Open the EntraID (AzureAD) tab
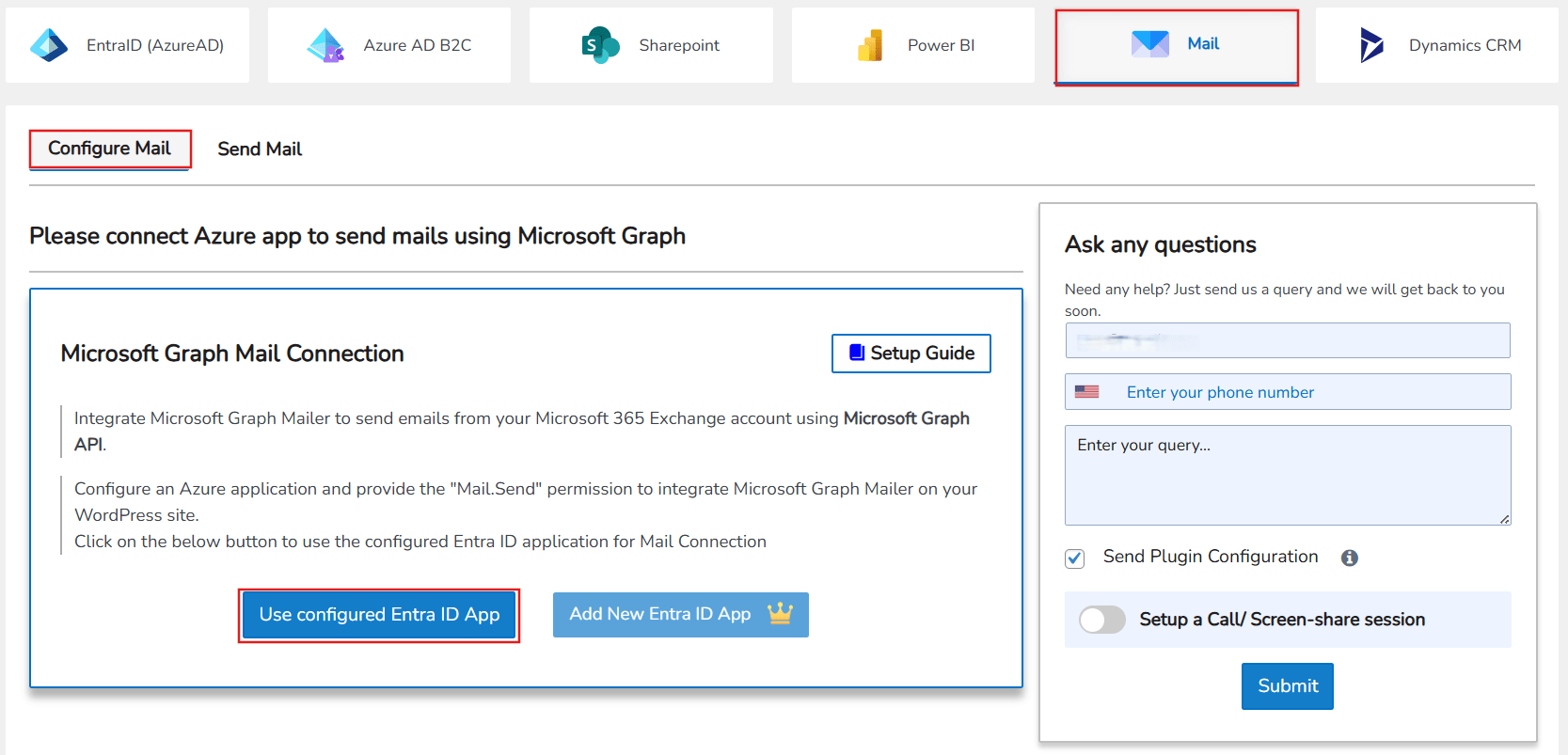 (128, 45)
